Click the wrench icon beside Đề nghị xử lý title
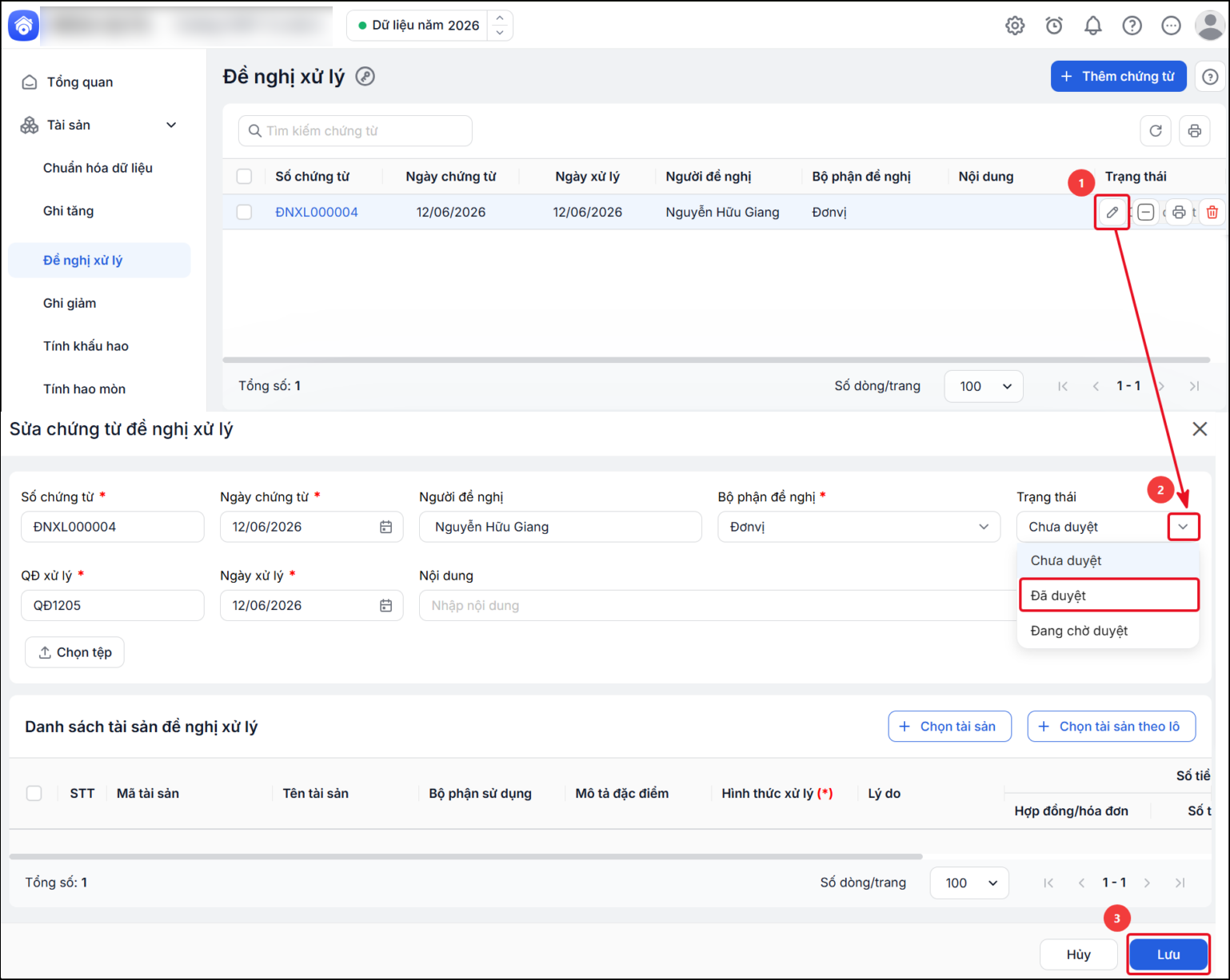The image size is (1230, 980). [365, 77]
